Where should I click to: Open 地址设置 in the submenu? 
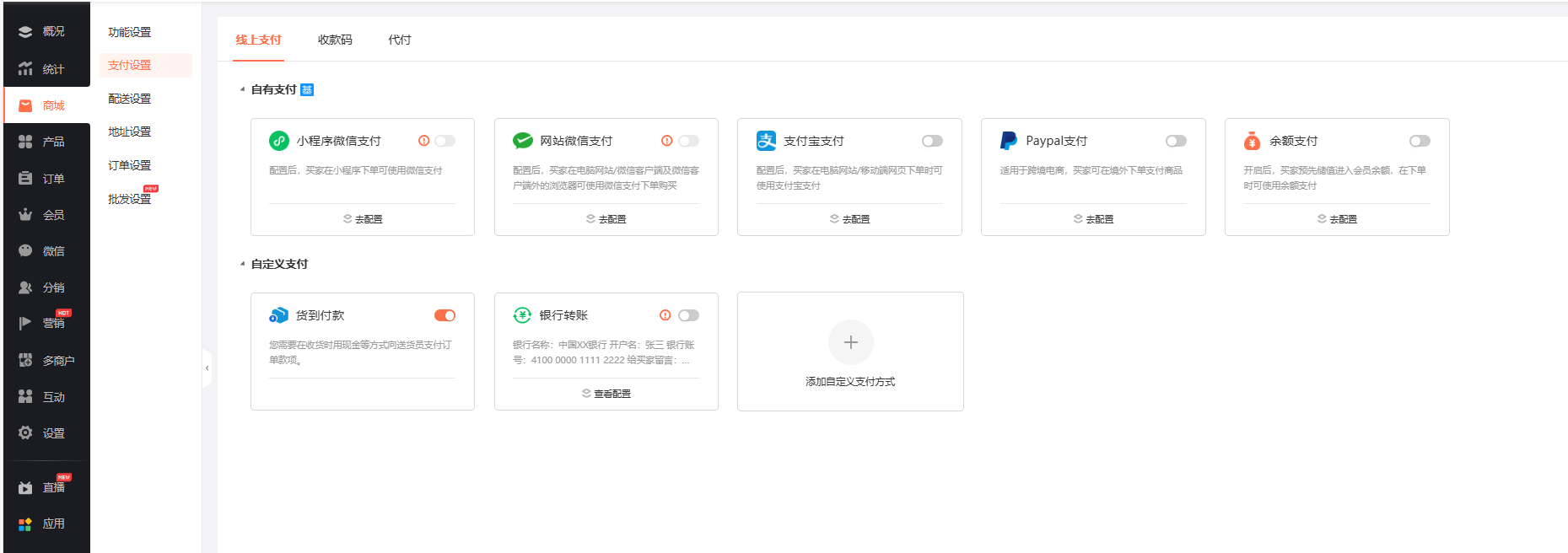[x=130, y=132]
